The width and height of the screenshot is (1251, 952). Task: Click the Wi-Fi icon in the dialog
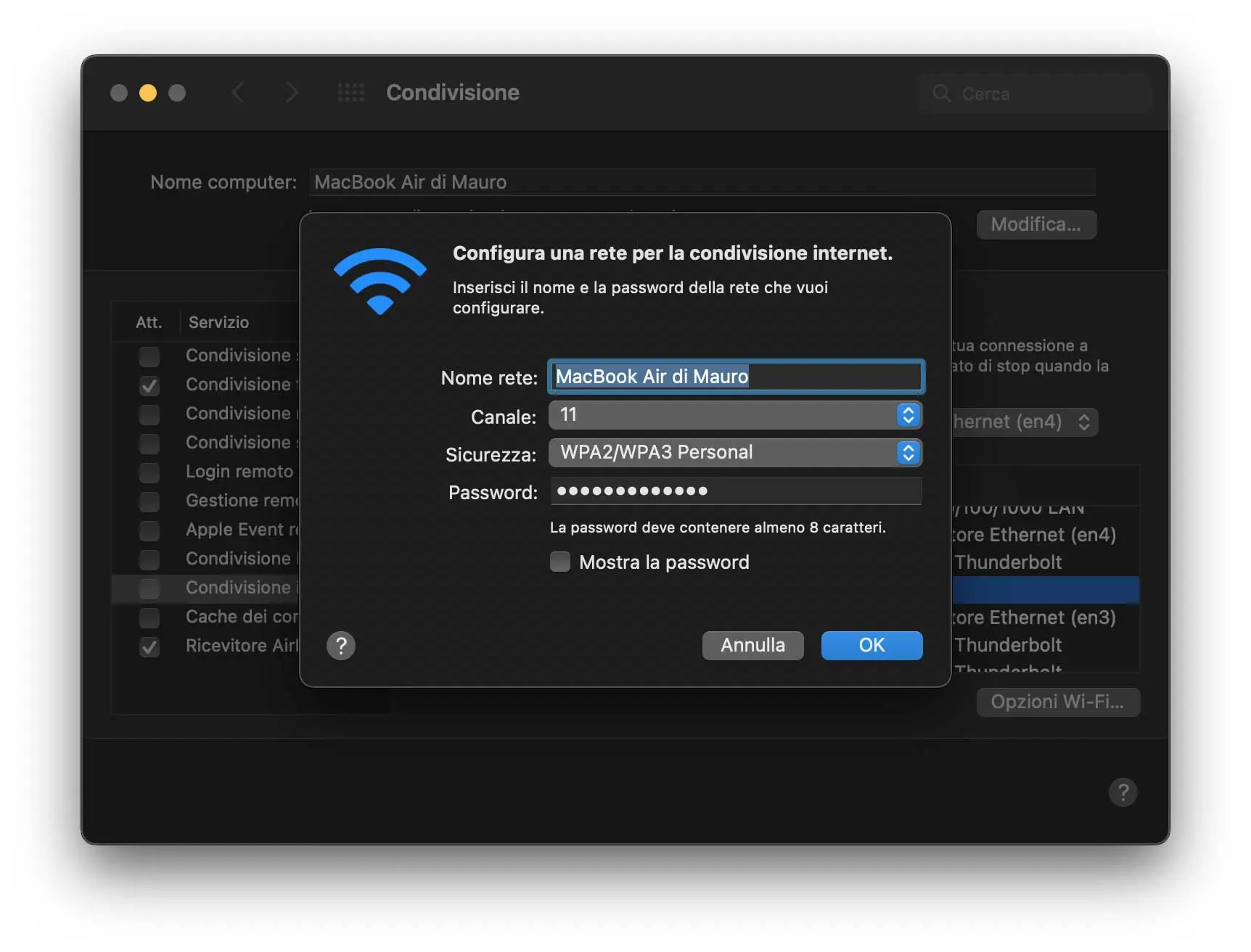coord(380,282)
